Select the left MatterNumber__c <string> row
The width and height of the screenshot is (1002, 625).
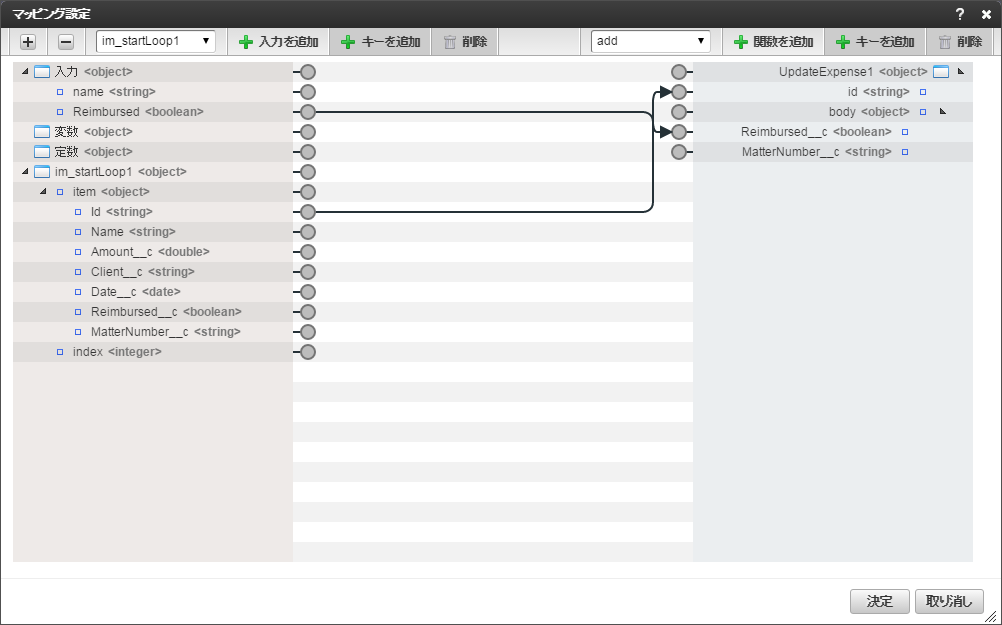coord(153,332)
